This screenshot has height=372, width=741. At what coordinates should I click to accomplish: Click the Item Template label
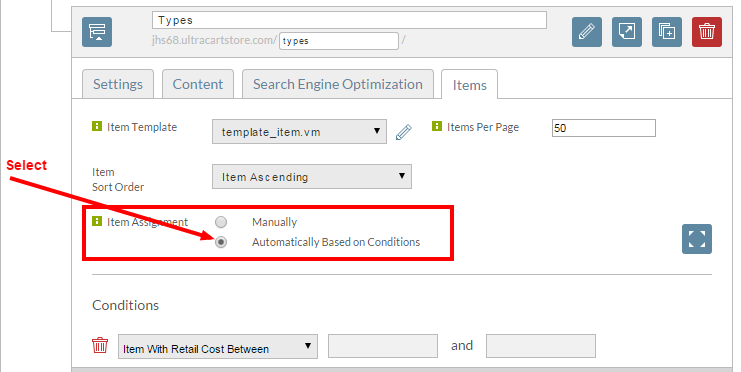[142, 127]
